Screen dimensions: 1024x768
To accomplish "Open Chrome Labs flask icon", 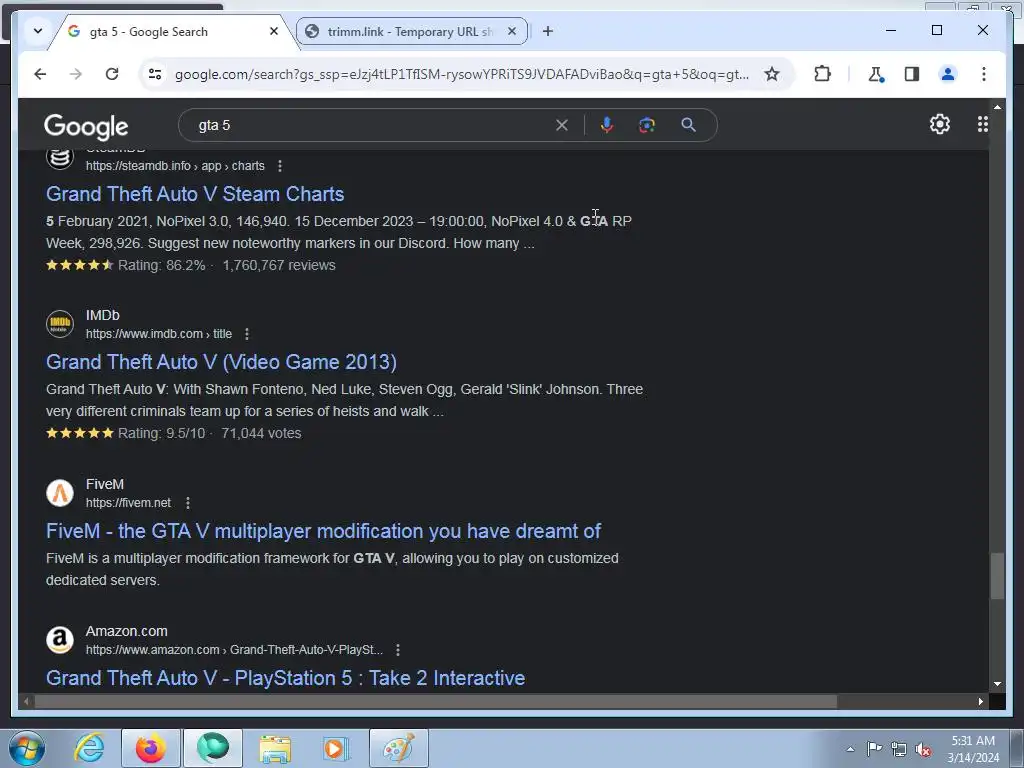I will pyautogui.click(x=876, y=74).
